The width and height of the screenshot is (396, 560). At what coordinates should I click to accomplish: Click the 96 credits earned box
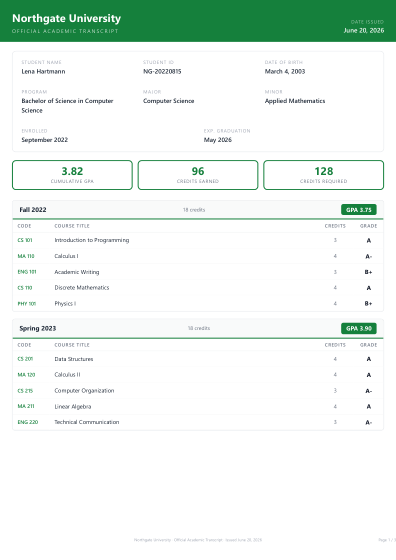coord(198,175)
